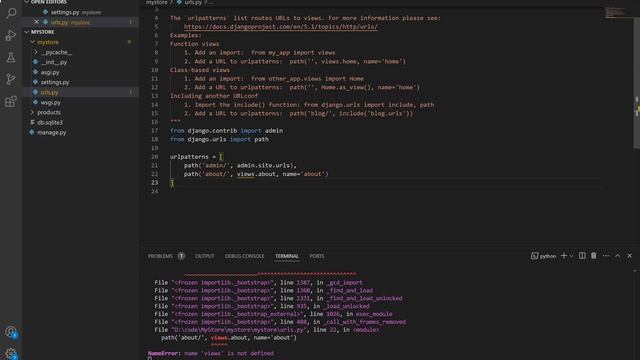Follow the docs.djangoproject.com URL link

[x=280, y=27]
